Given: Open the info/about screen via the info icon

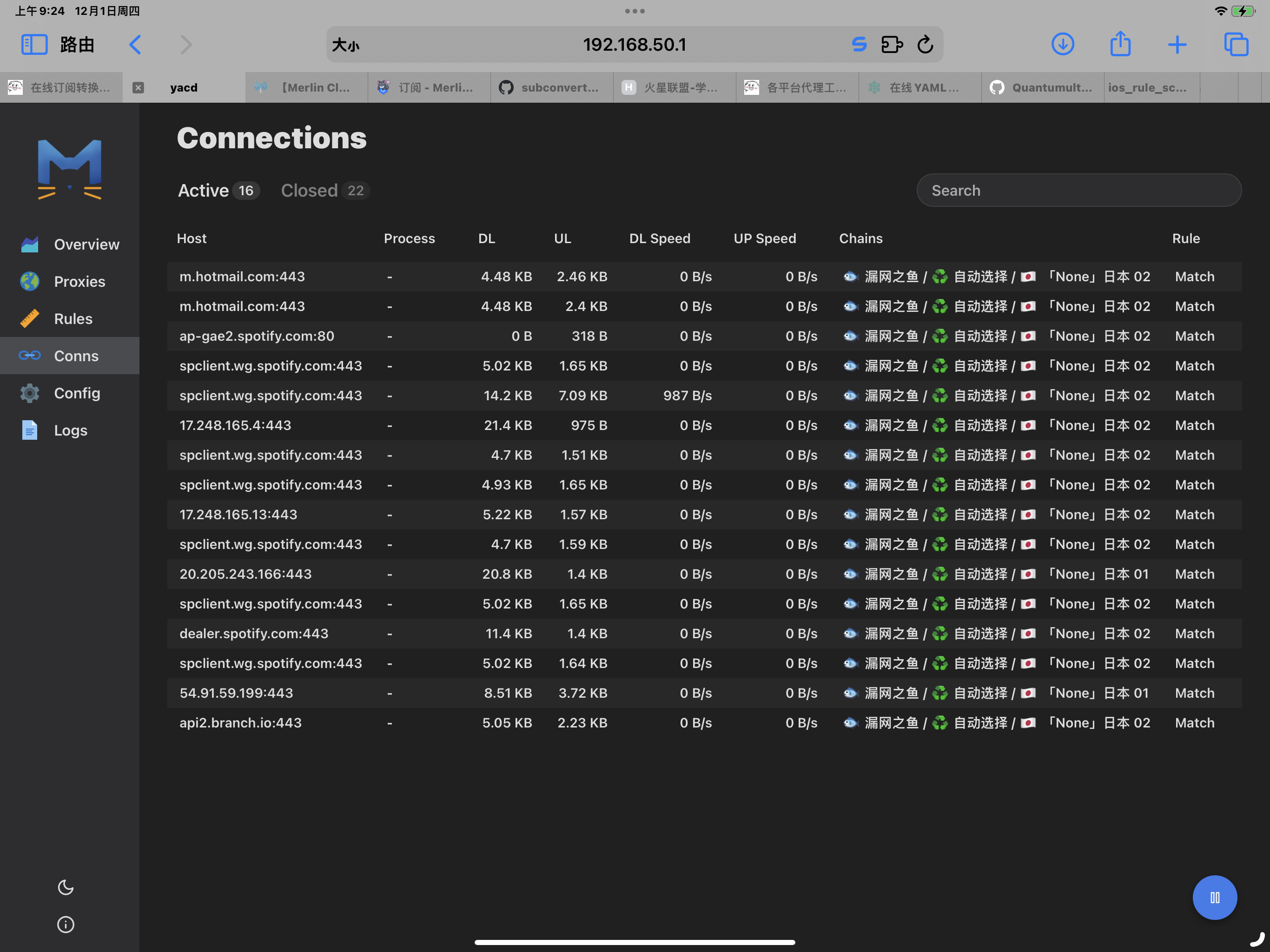Looking at the screenshot, I should 65,924.
